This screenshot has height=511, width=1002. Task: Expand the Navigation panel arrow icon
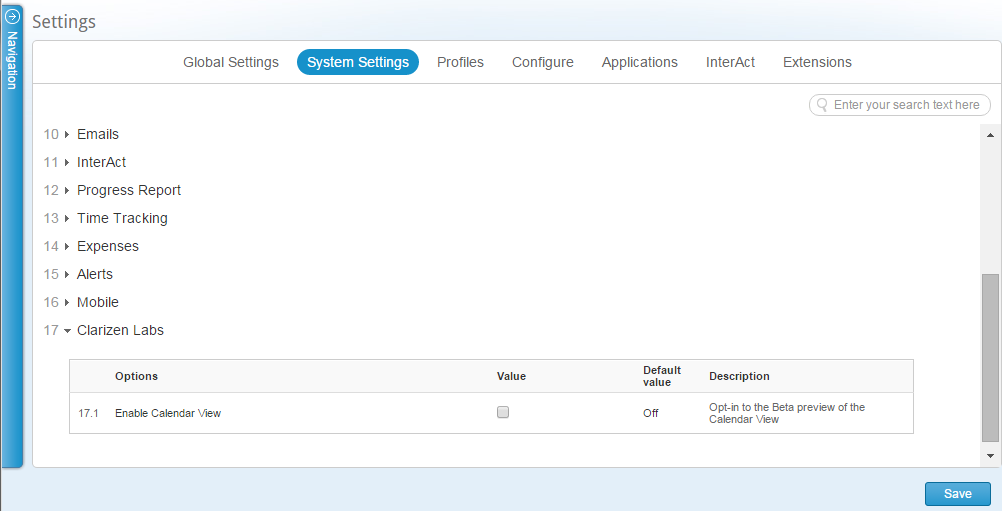coord(12,16)
